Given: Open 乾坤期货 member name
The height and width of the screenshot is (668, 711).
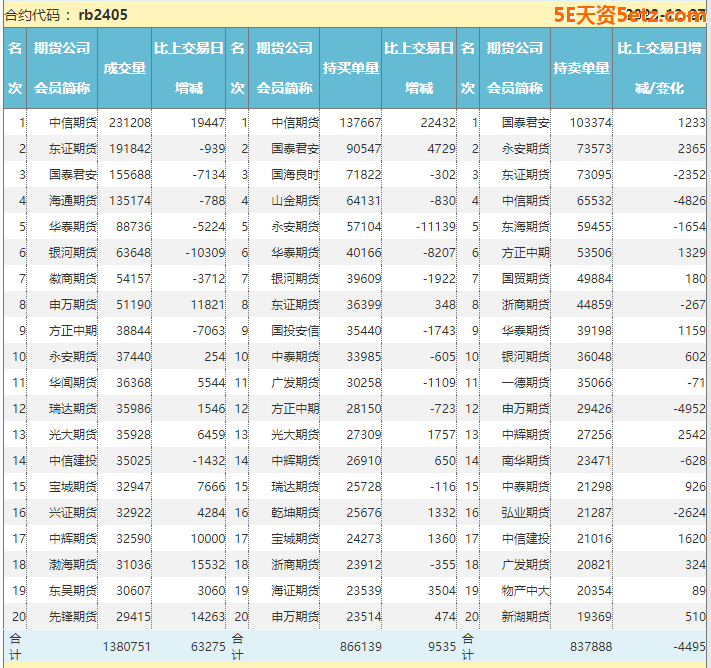Looking at the screenshot, I should point(295,513).
